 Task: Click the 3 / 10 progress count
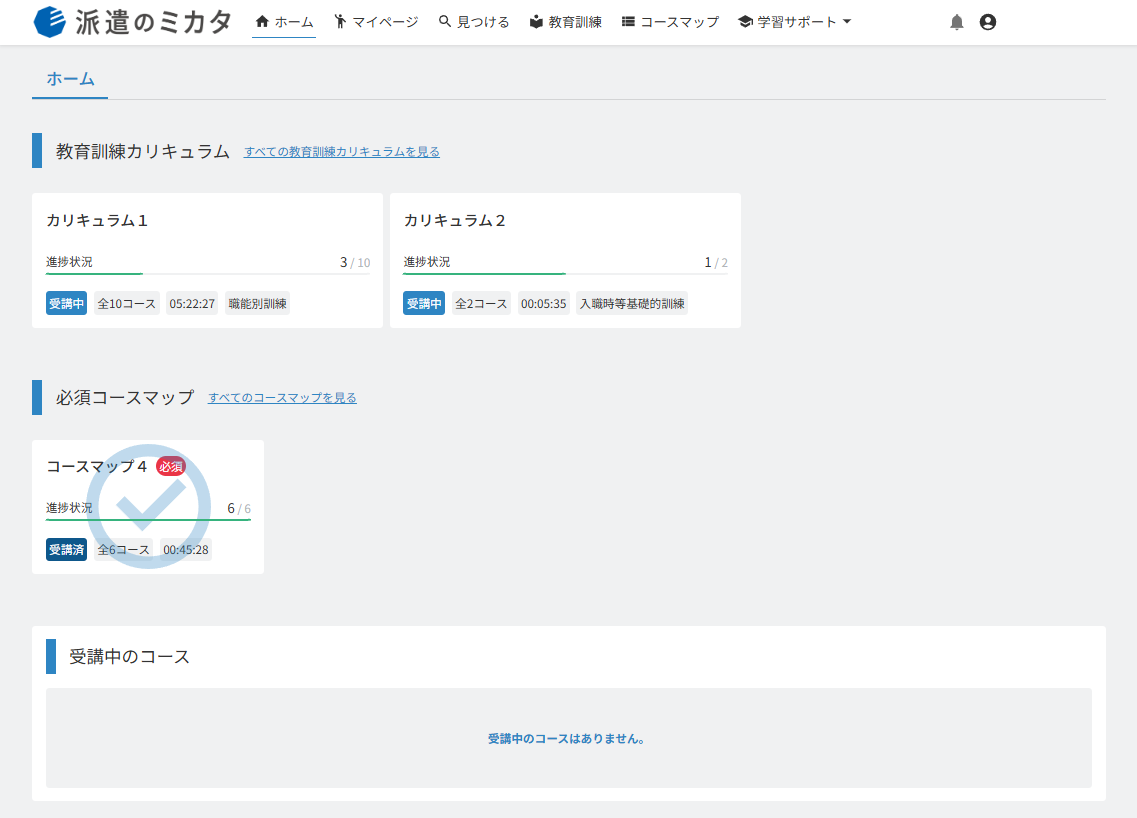(355, 263)
